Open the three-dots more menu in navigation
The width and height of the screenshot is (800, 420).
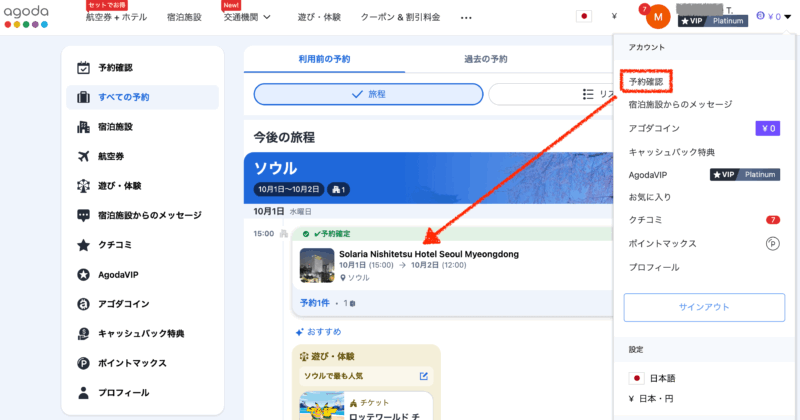466,17
